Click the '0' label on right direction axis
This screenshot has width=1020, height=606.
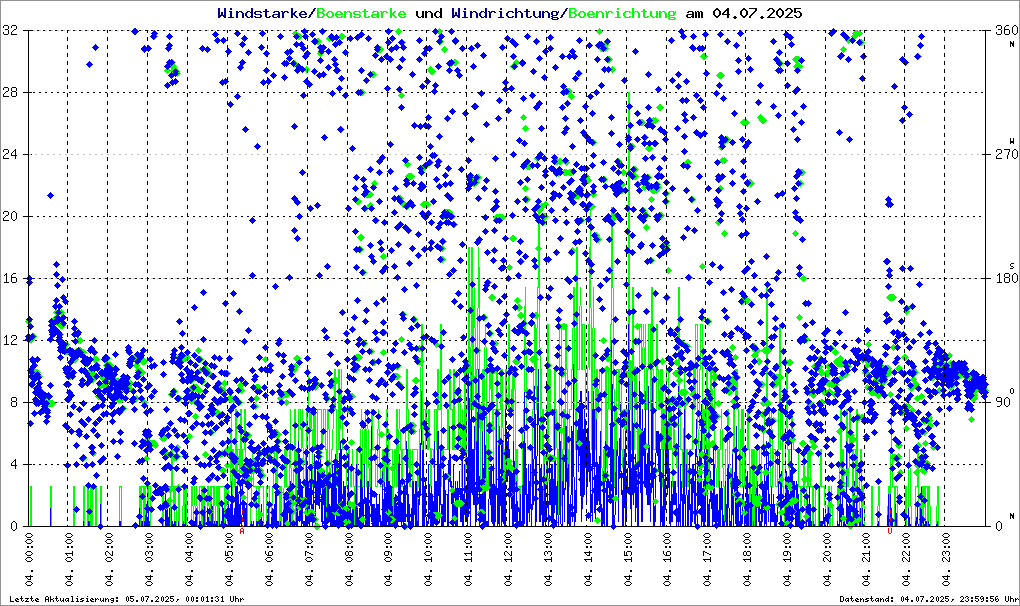[999, 527]
